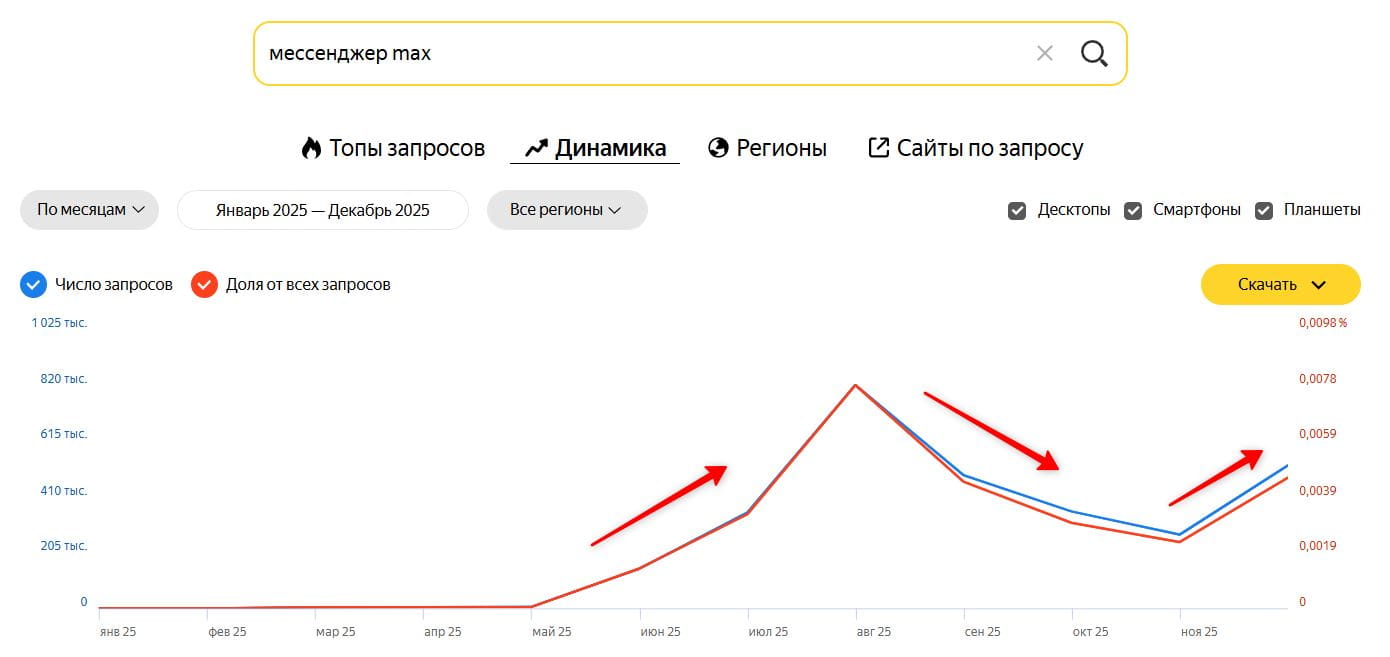Viewport: 1390px width, 657px height.
Task: Open the Регионы tab
Action: pyautogui.click(x=781, y=148)
